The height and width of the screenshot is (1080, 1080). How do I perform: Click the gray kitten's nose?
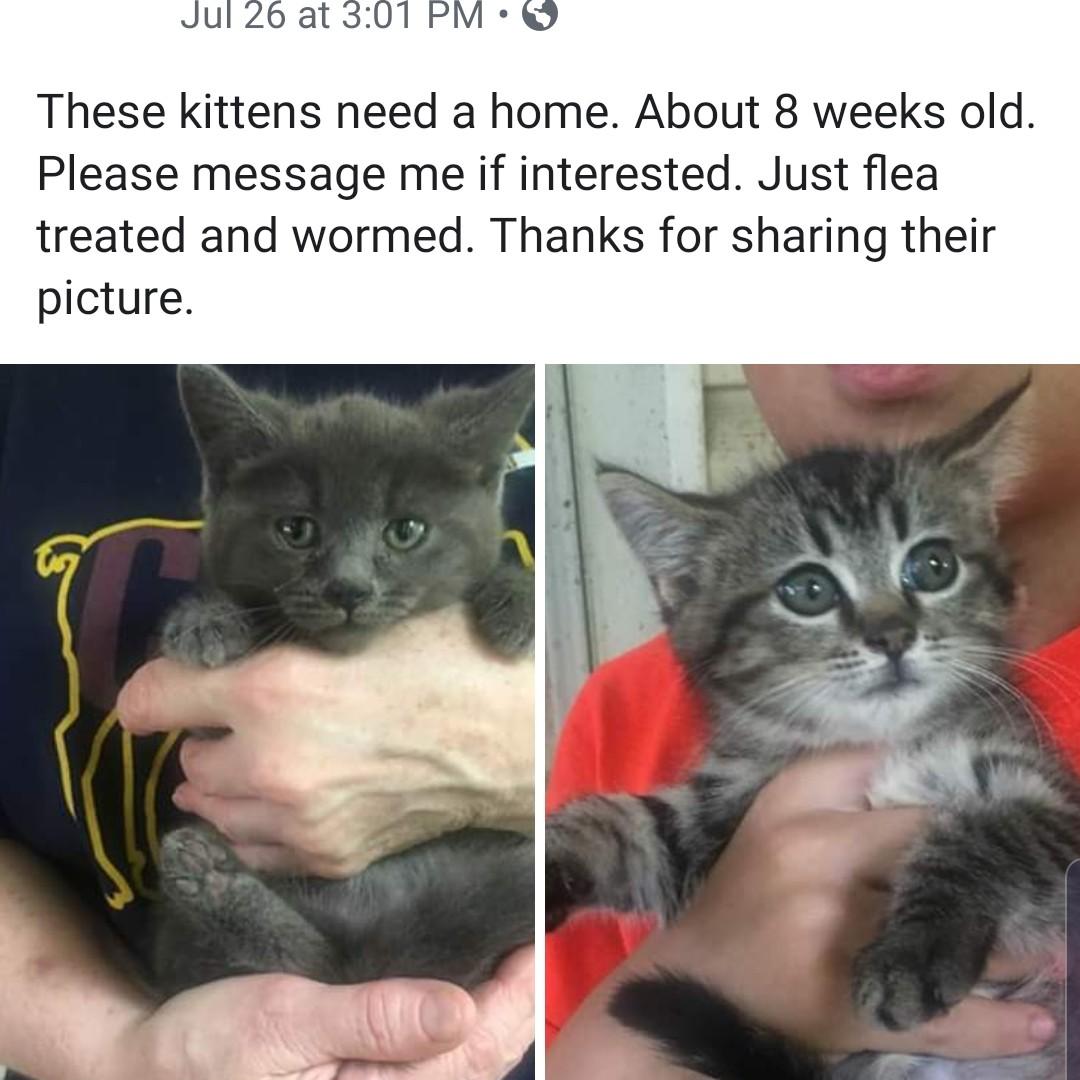point(349,590)
